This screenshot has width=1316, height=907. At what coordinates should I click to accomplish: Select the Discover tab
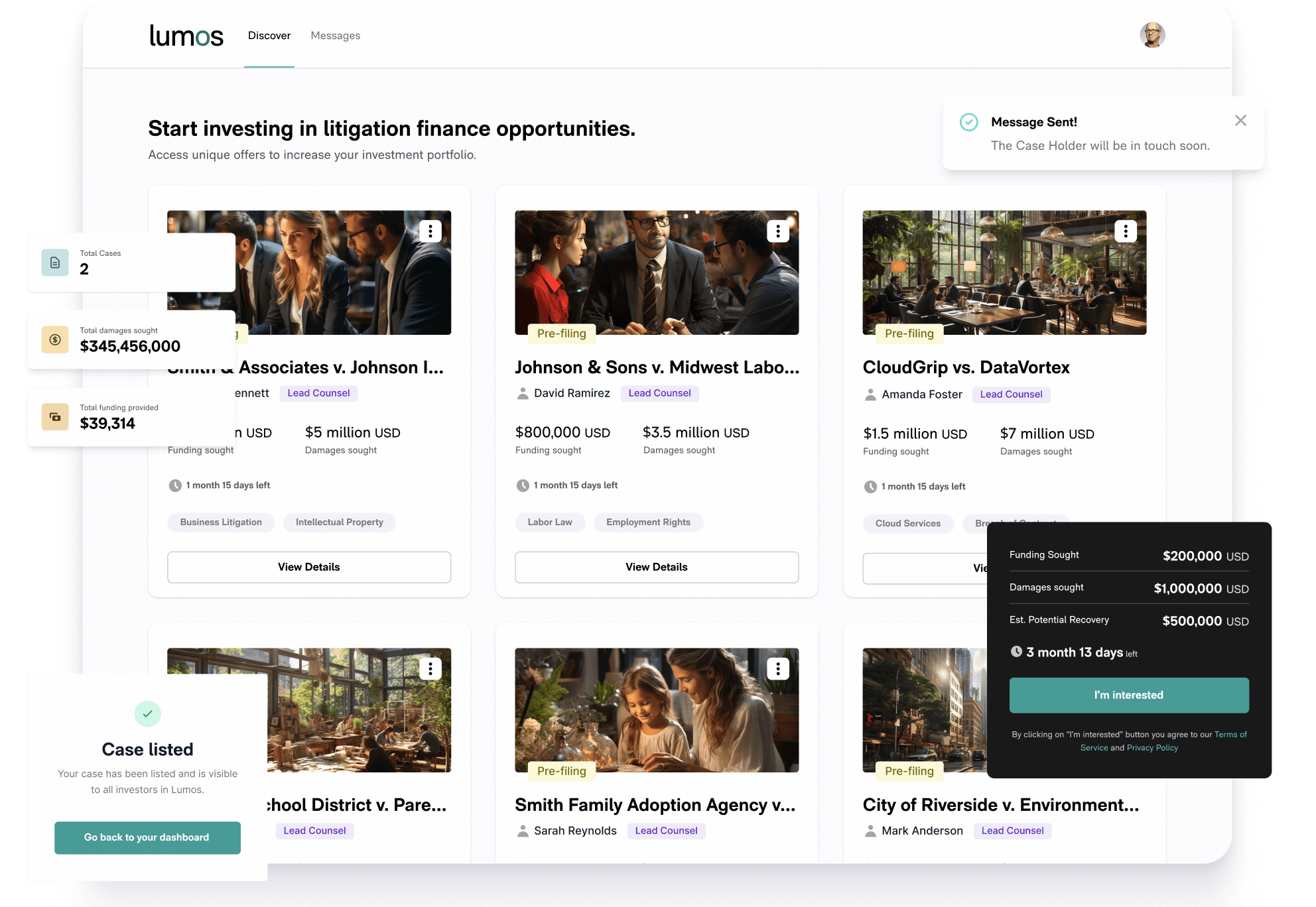coord(269,35)
